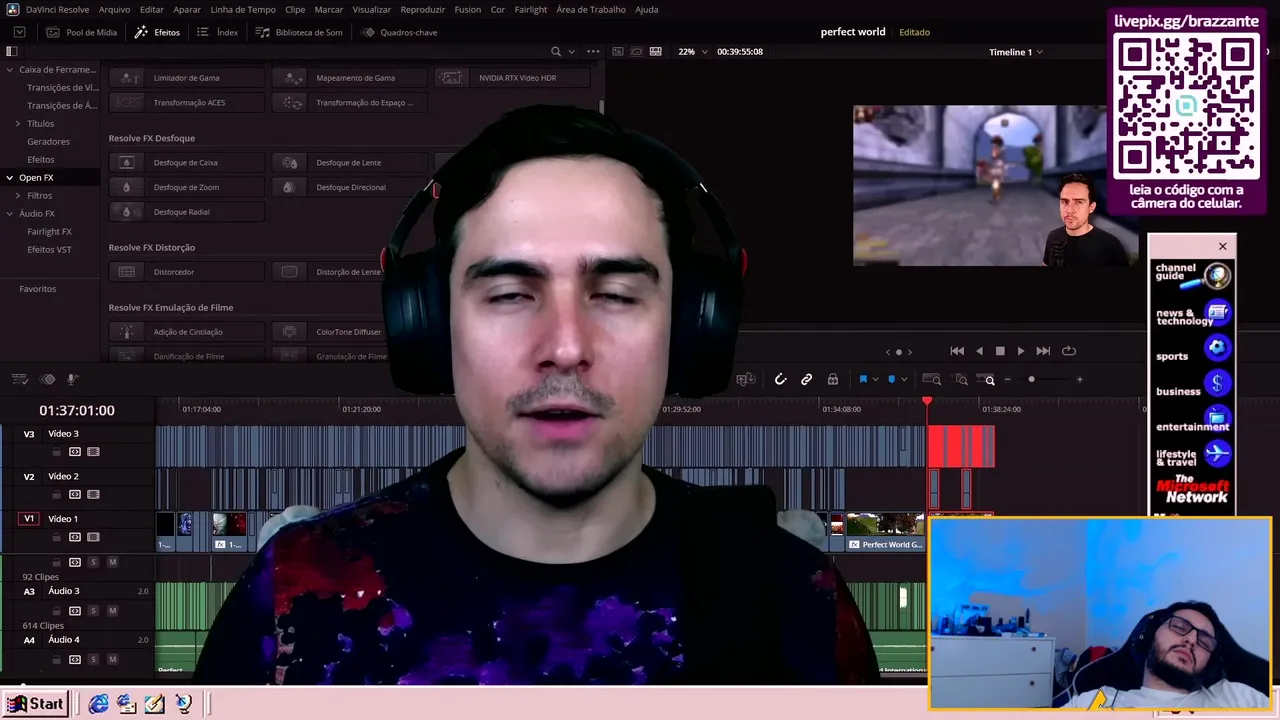
Task: Open the Pool de Mídia panel
Action: point(81,32)
